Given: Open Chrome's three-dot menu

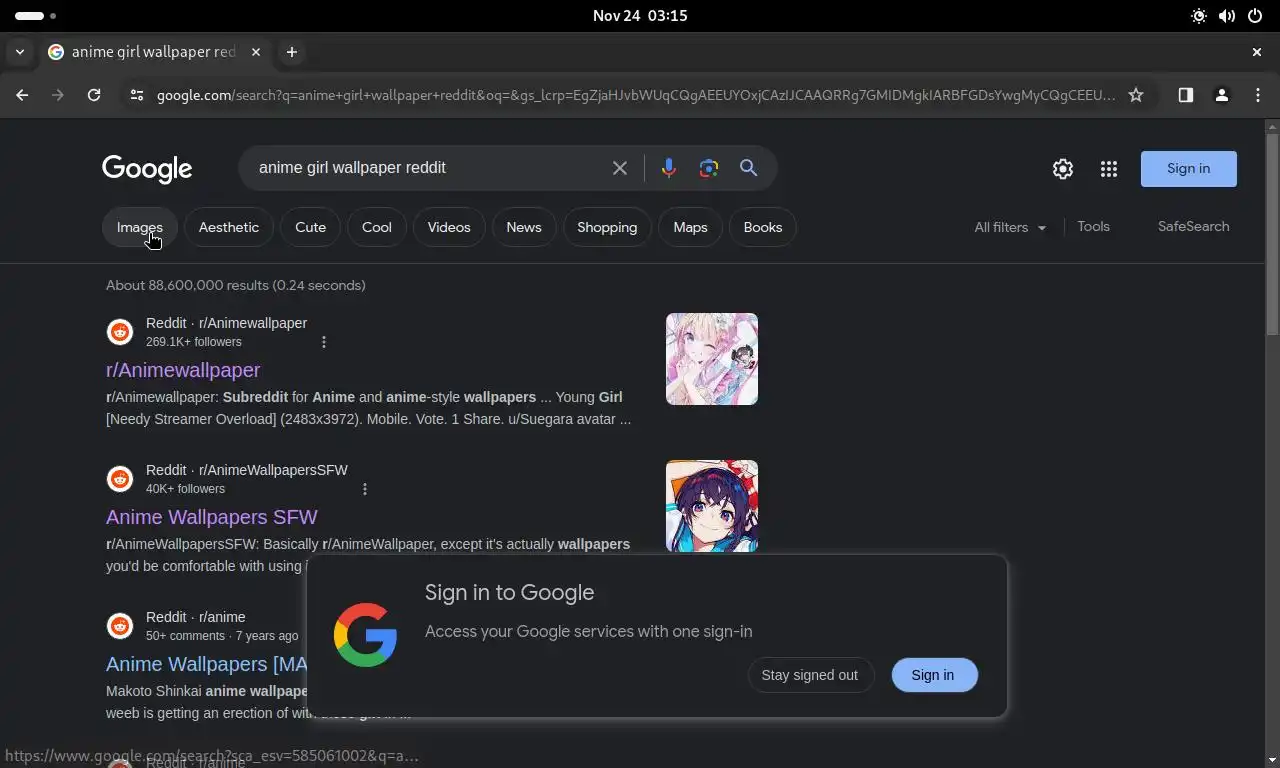Looking at the screenshot, I should coord(1258,95).
